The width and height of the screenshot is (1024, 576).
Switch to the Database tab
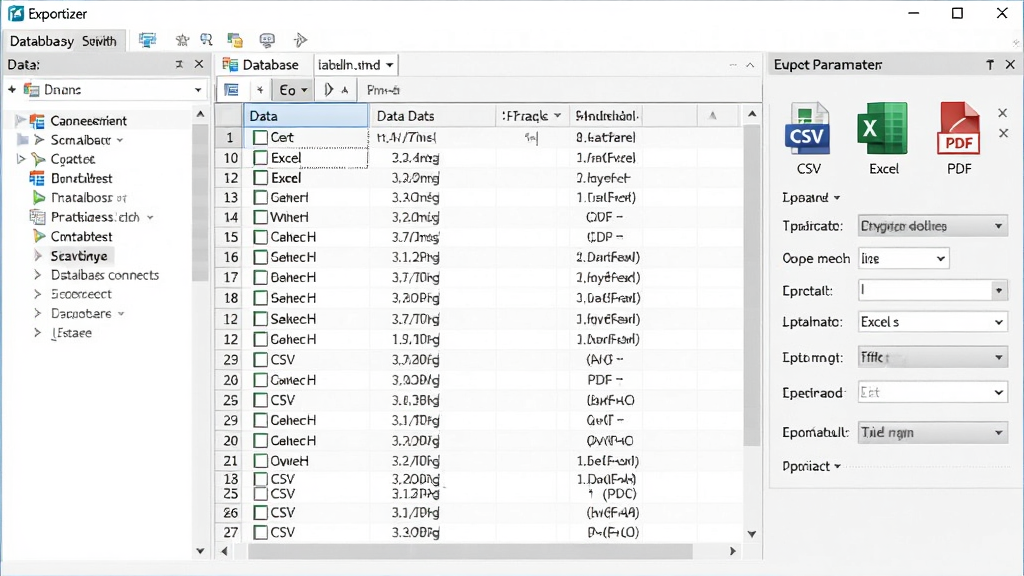click(x=261, y=65)
